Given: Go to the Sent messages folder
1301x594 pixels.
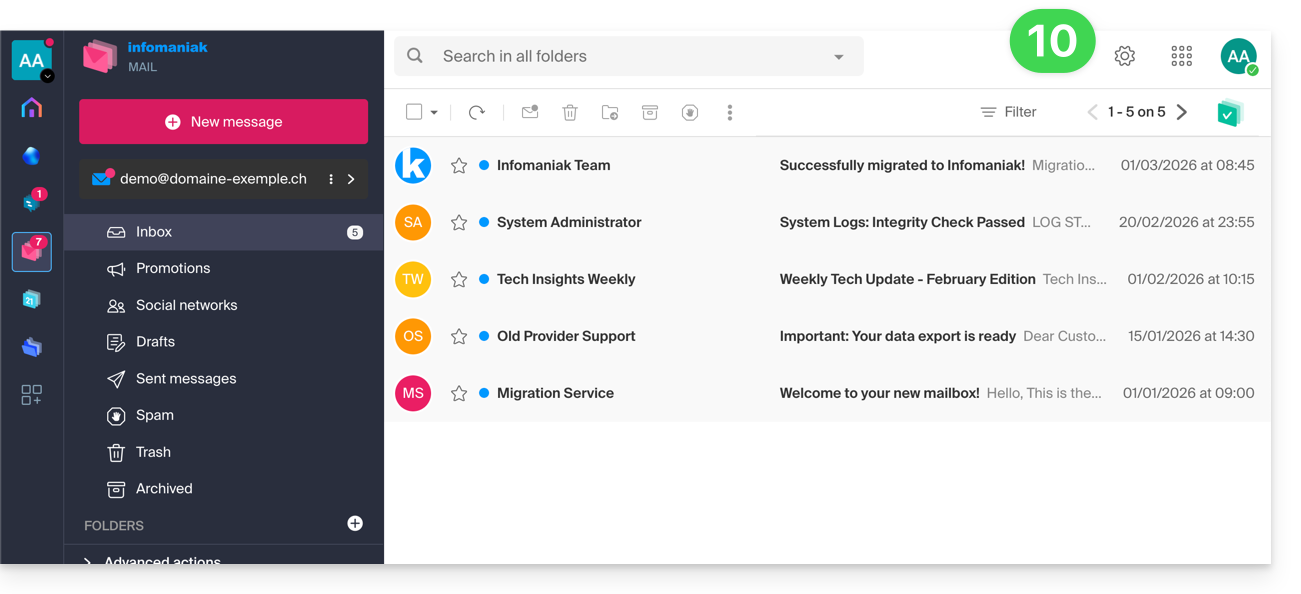Looking at the screenshot, I should click(x=186, y=379).
